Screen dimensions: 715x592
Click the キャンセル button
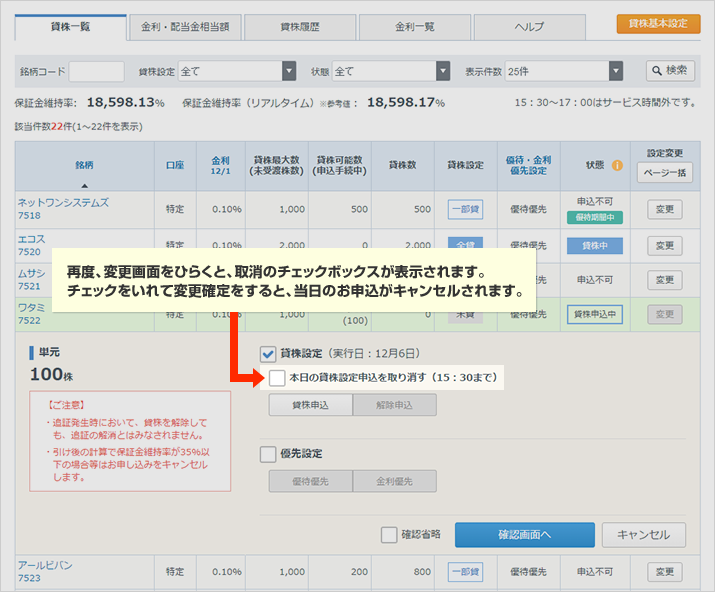click(x=644, y=535)
